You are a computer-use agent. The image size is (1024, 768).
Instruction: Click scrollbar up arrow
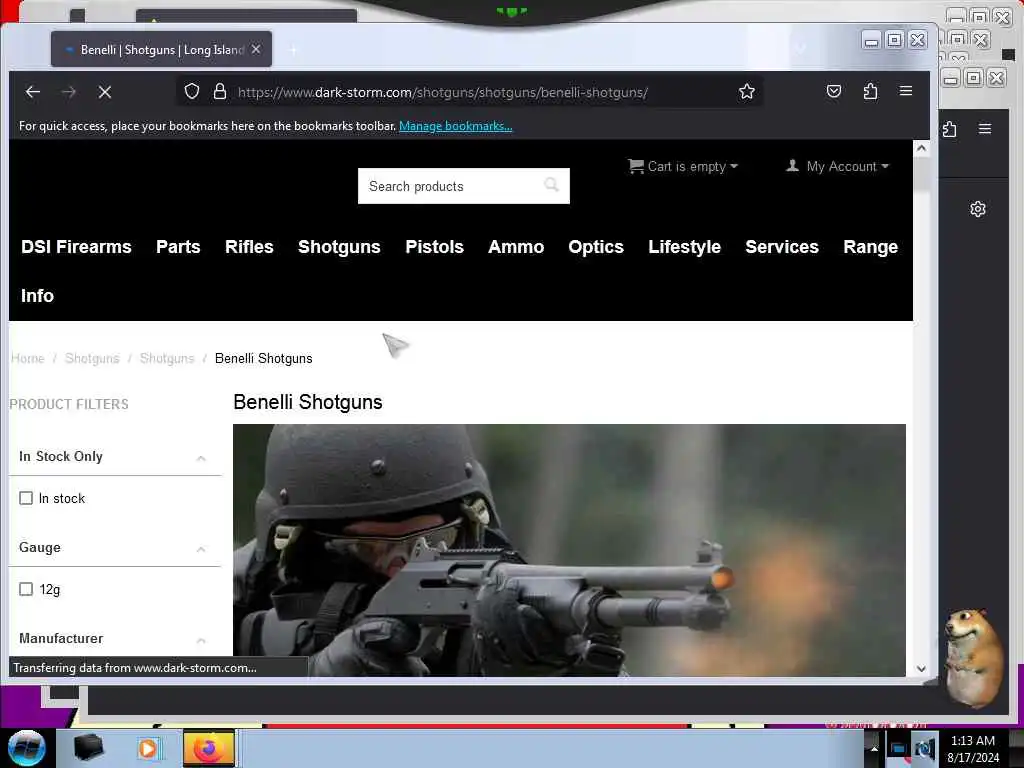click(921, 148)
